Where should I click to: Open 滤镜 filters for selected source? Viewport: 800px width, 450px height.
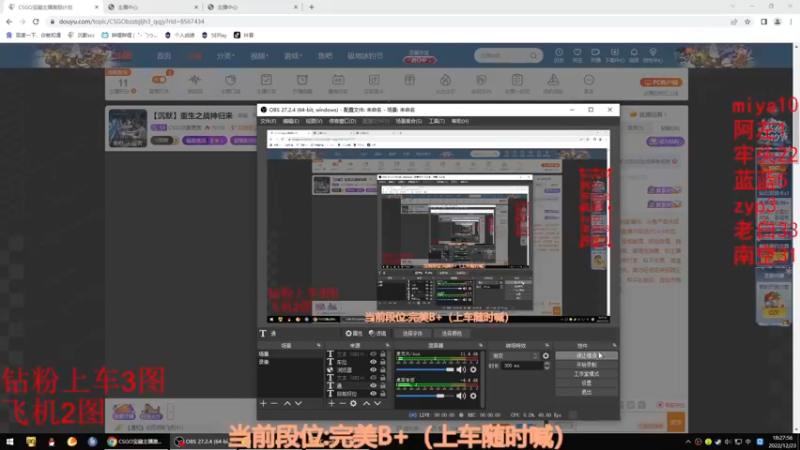click(378, 334)
